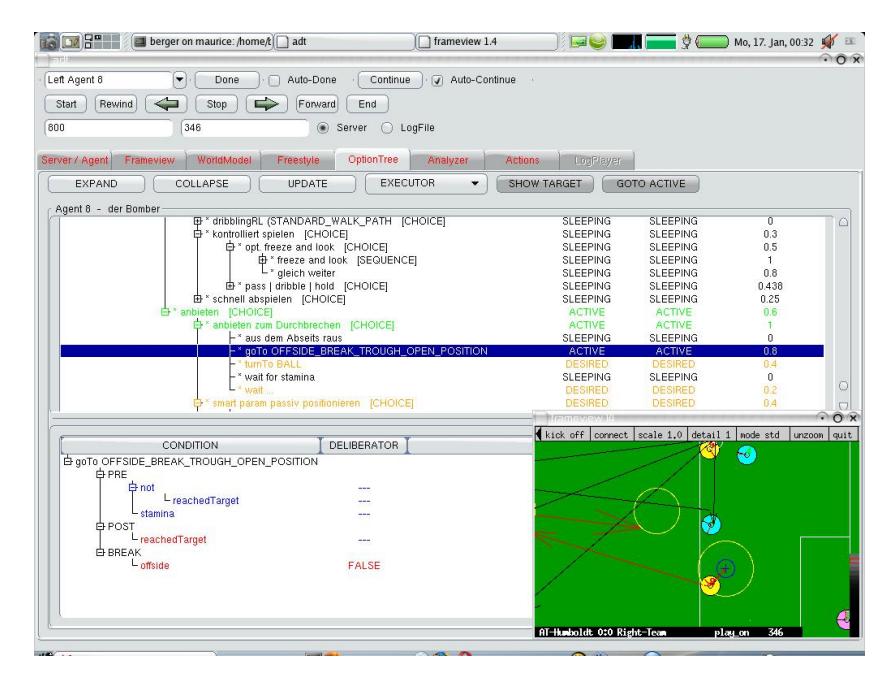890x685 pixels.
Task: Click connect in frameview window
Action: pos(611,435)
